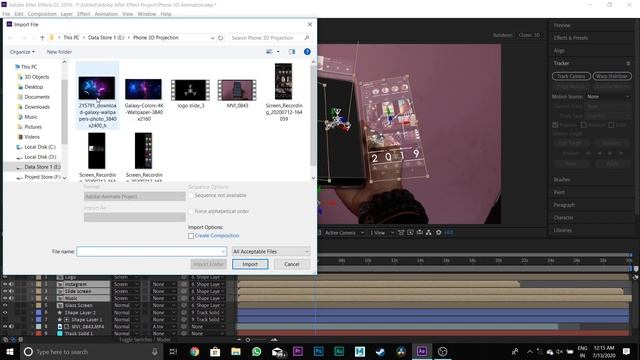
Task: Click label color swatch of Track Solid 1 layer
Action: (x=38, y=333)
